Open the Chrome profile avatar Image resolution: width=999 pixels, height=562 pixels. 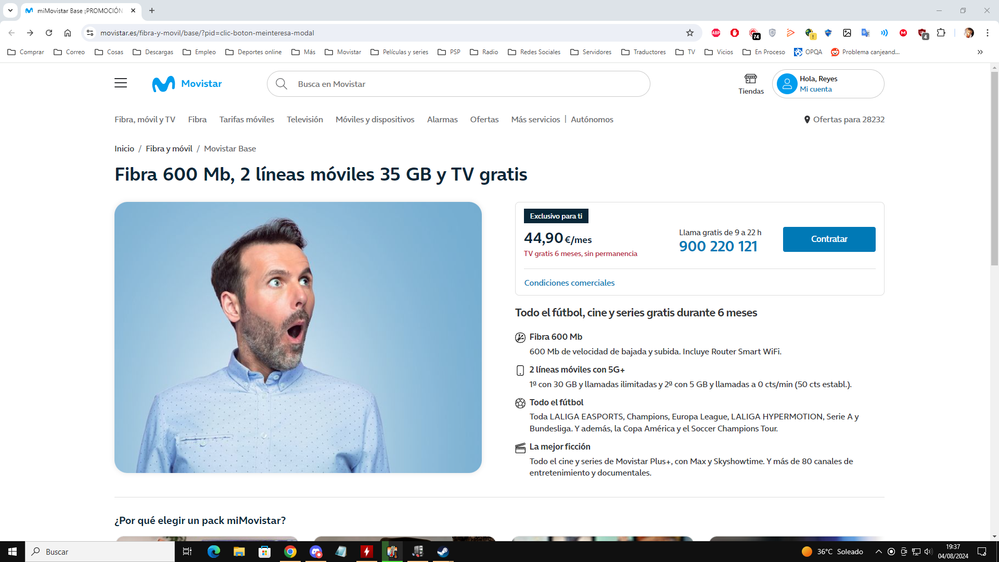[x=968, y=32]
